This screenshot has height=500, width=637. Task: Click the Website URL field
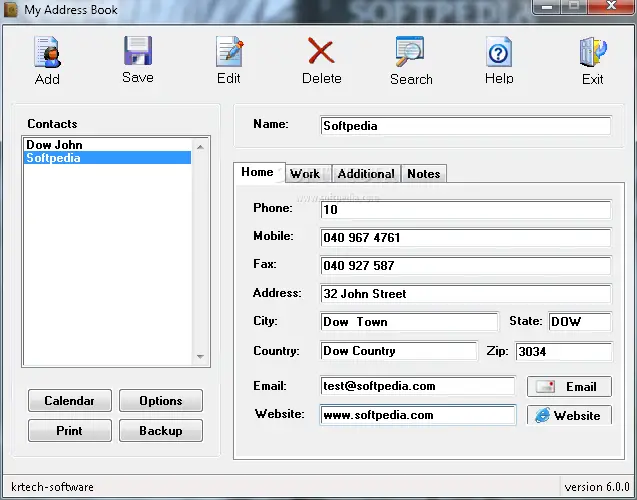point(418,415)
